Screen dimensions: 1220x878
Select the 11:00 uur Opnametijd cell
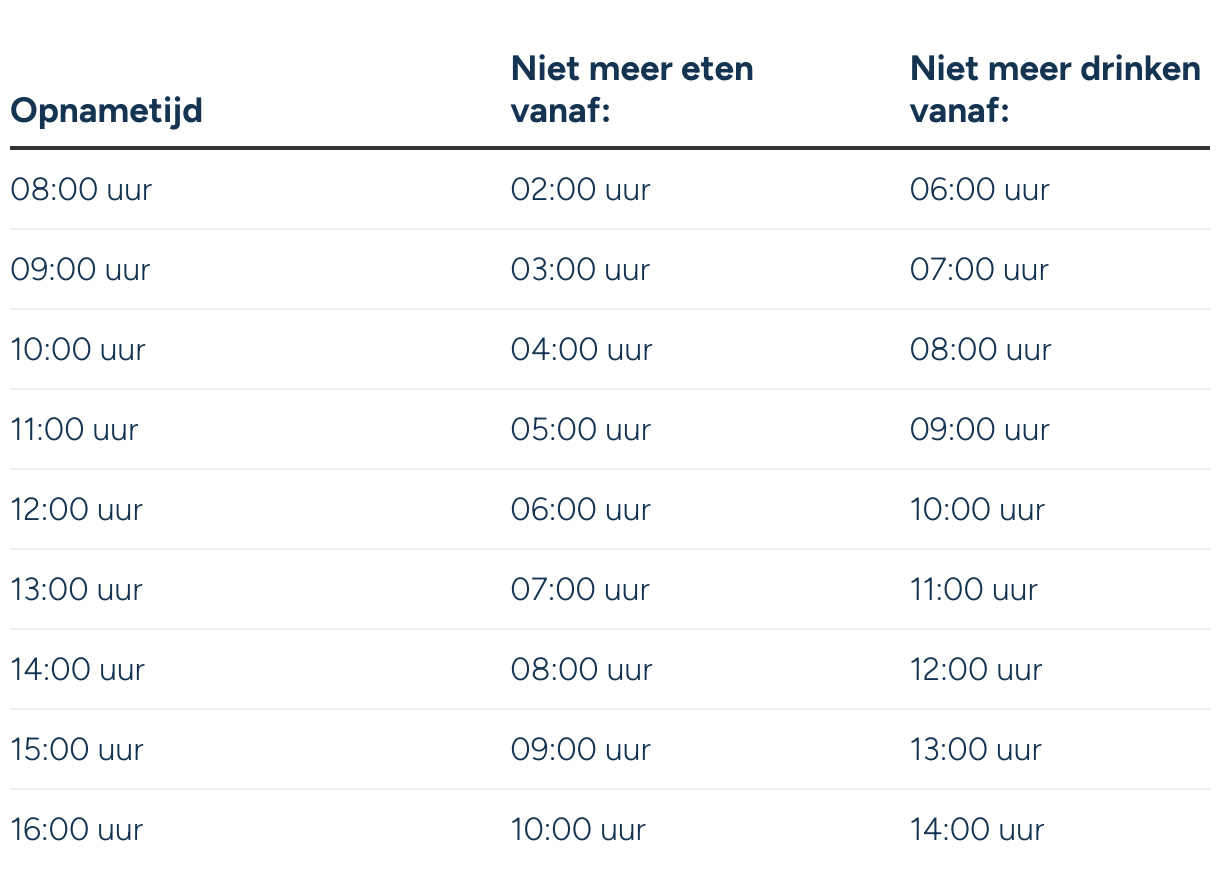tap(74, 430)
